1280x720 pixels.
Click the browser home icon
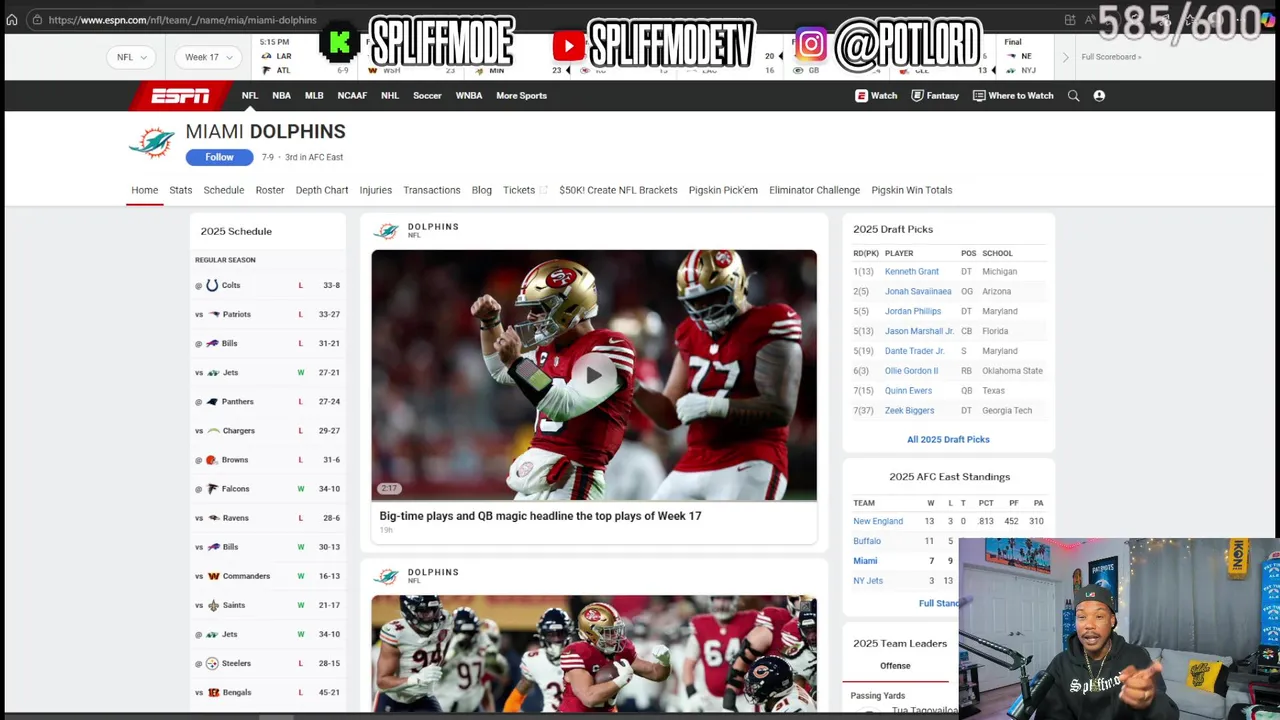pyautogui.click(x=12, y=19)
